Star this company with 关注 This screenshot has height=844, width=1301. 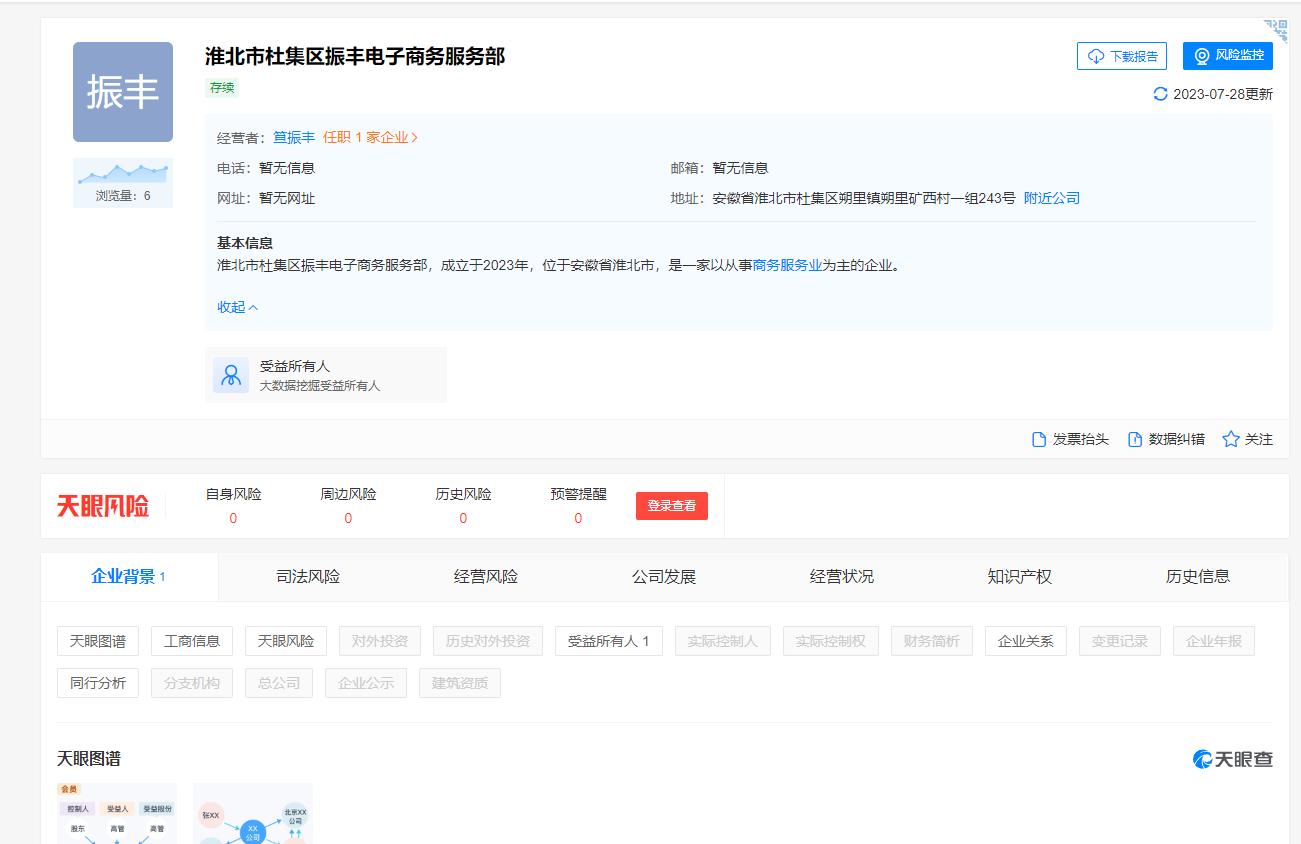1248,439
